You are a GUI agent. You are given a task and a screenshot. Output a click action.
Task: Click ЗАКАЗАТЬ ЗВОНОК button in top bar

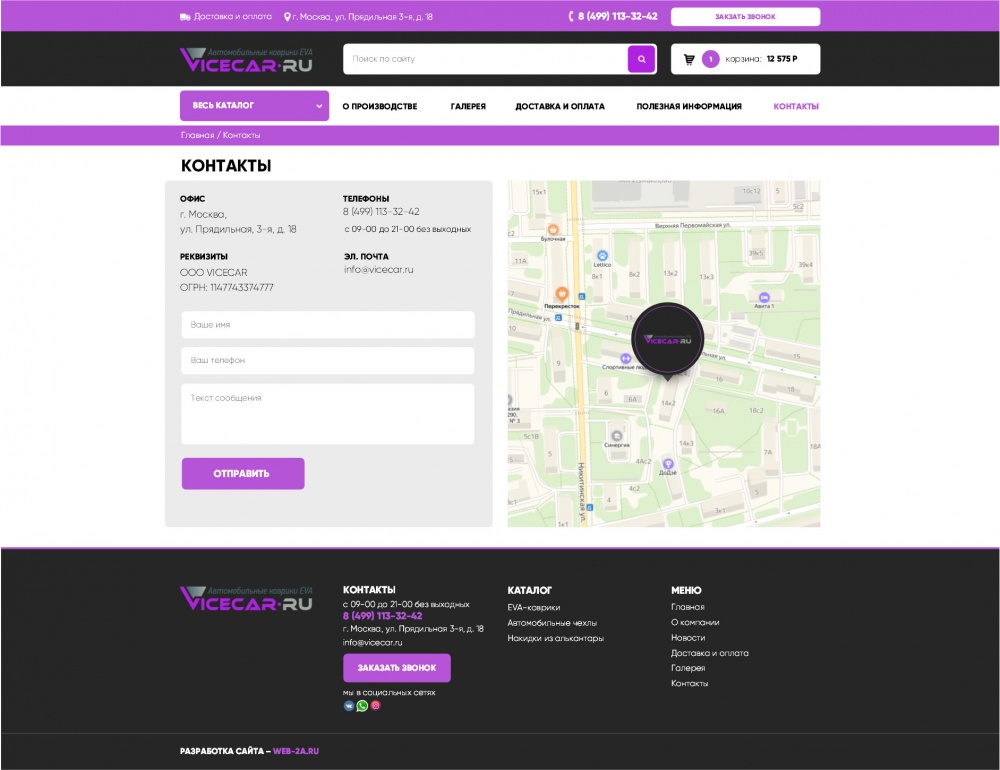pos(745,17)
